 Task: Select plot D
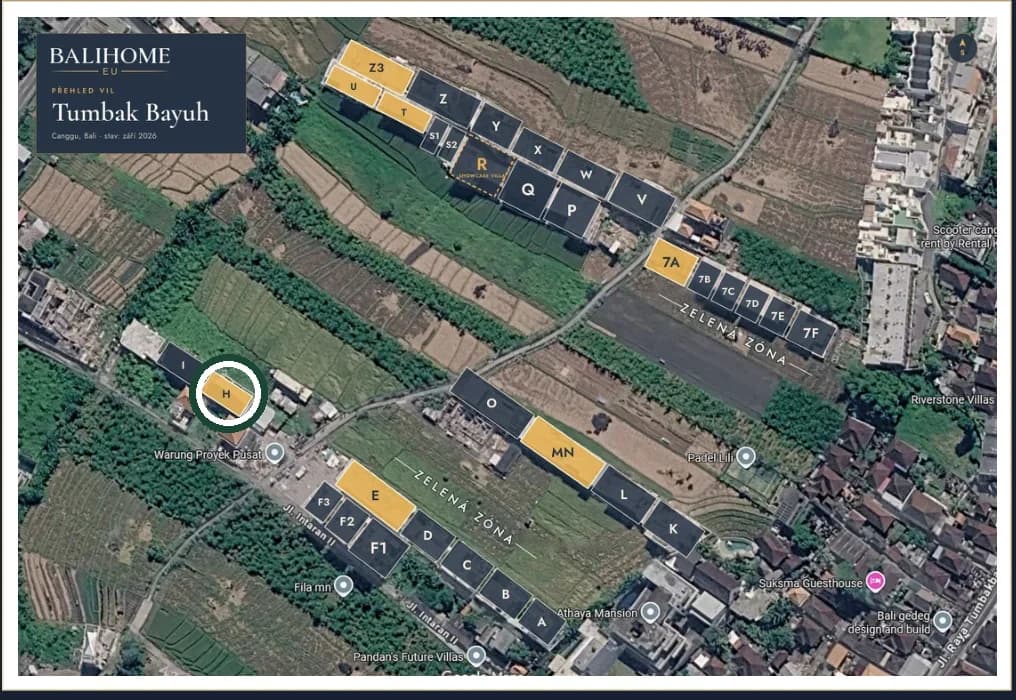(x=428, y=535)
